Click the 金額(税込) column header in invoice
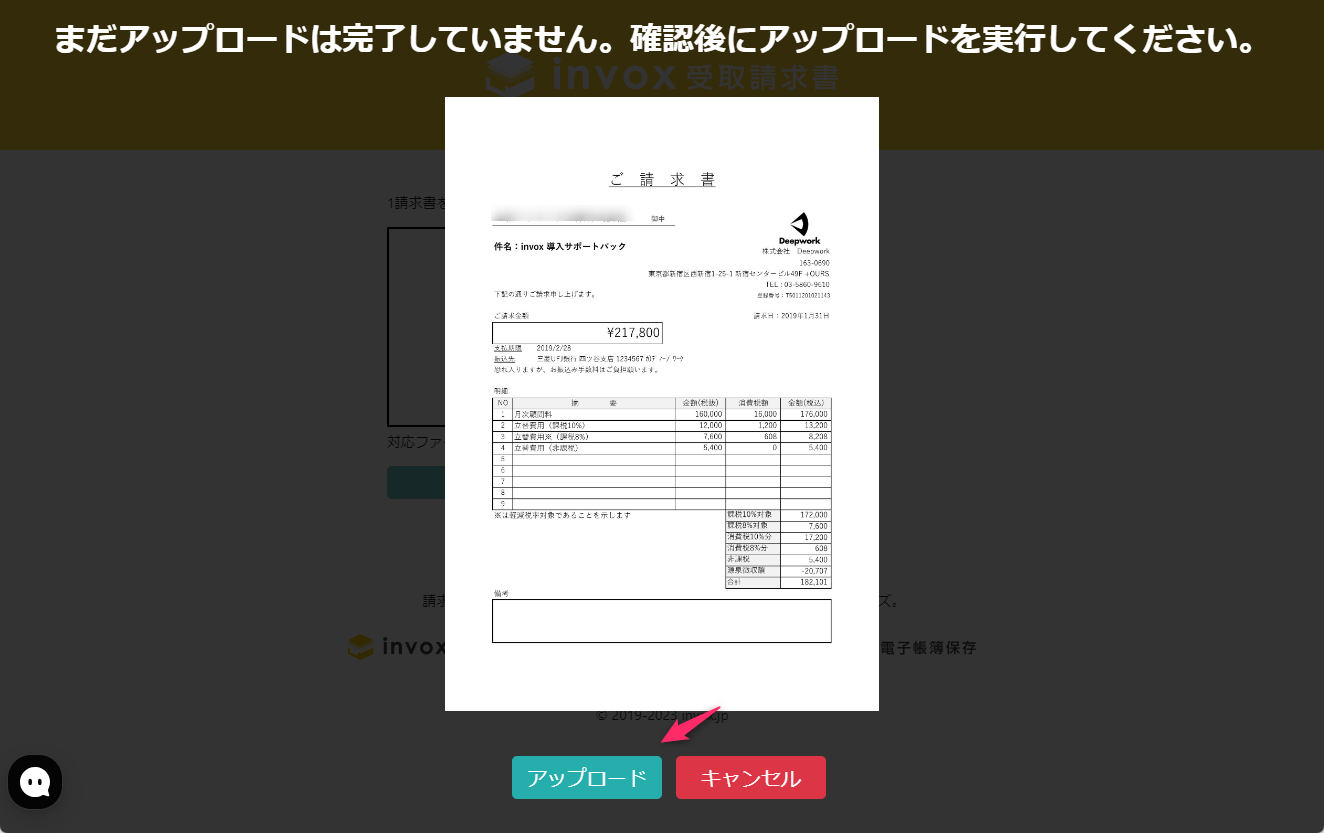 coord(806,402)
